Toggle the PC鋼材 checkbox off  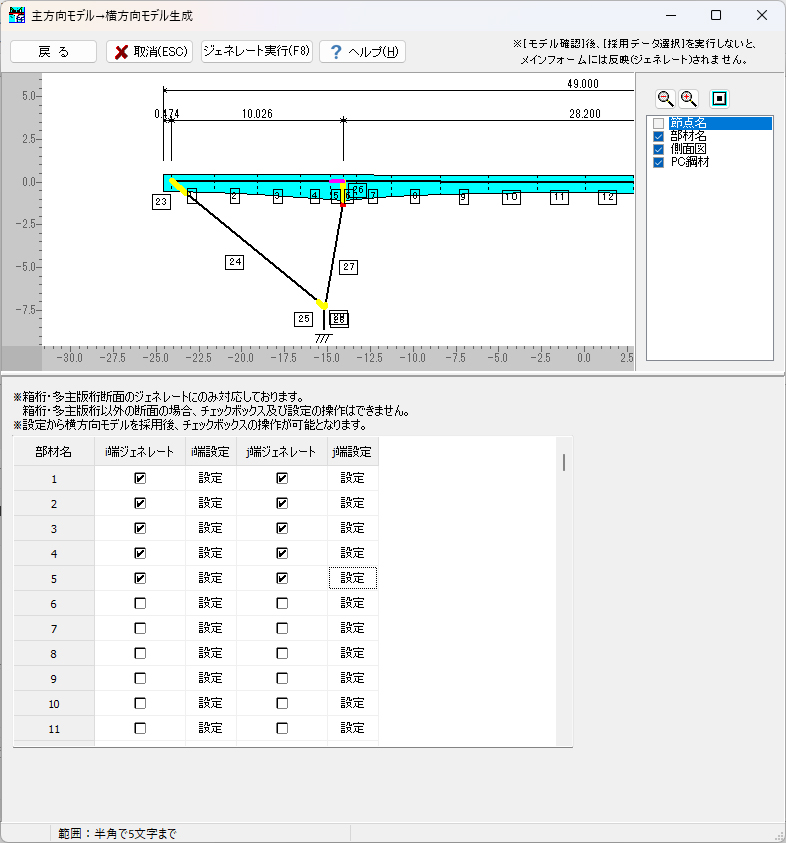pos(658,162)
